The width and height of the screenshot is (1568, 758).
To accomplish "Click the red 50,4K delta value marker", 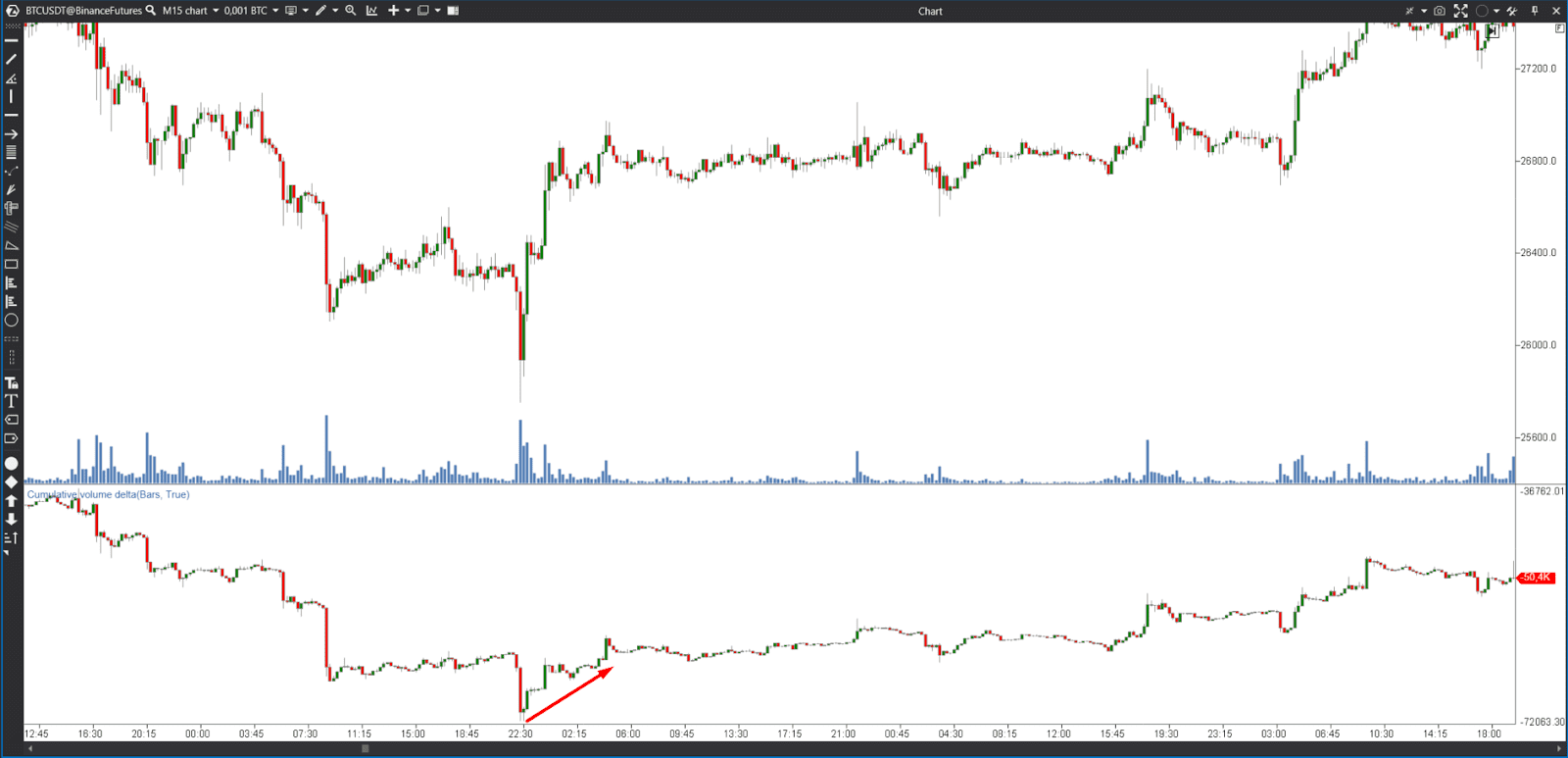I will (x=1536, y=578).
